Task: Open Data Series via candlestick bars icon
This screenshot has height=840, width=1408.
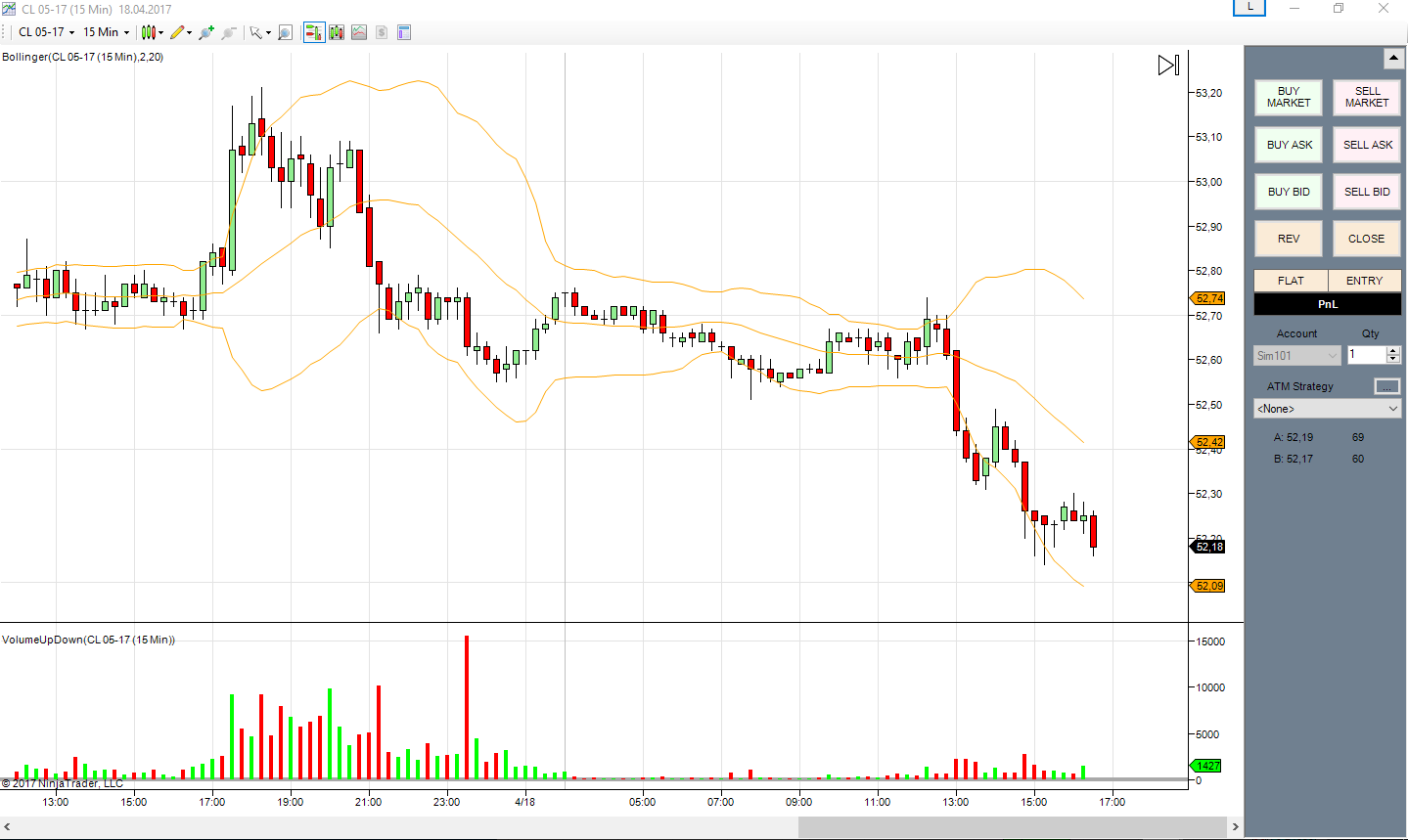Action: click(337, 32)
